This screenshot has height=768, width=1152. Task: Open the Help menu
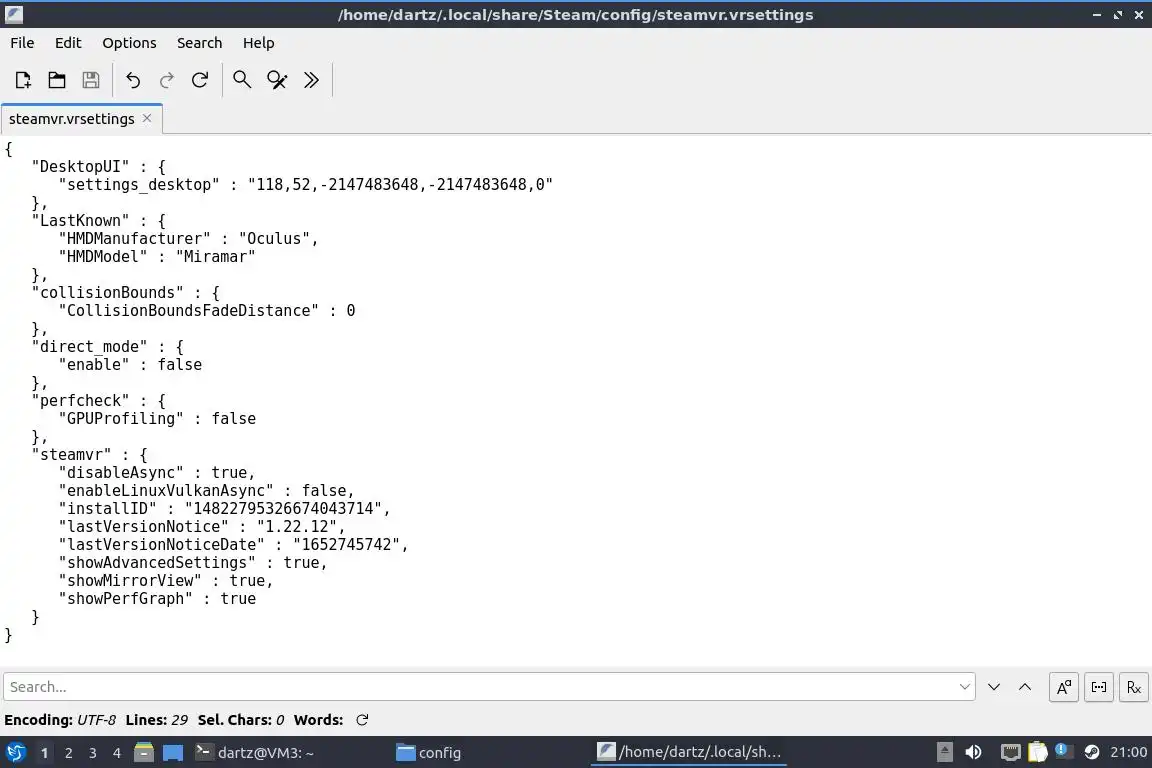(x=259, y=43)
